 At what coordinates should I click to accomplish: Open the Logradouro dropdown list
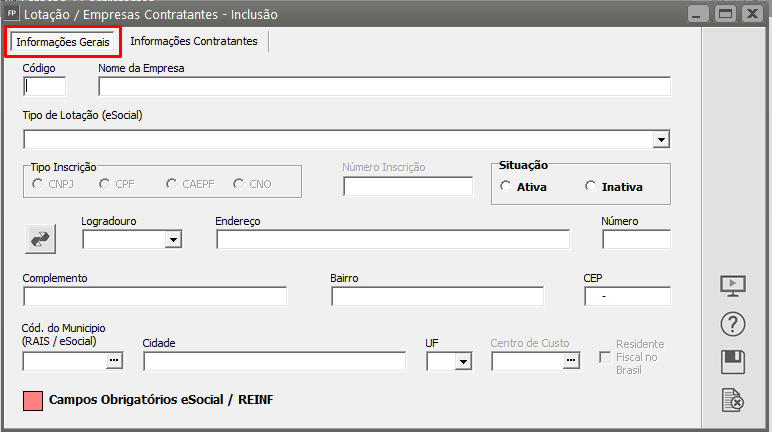tap(173, 239)
